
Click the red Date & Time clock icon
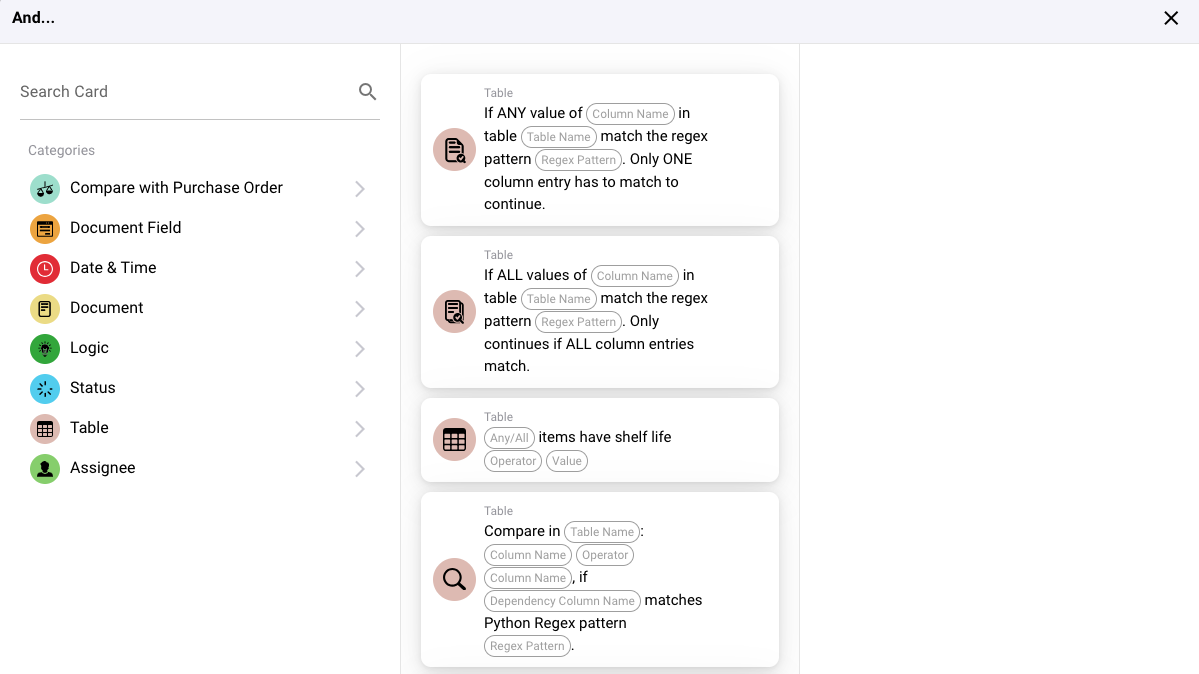point(45,269)
